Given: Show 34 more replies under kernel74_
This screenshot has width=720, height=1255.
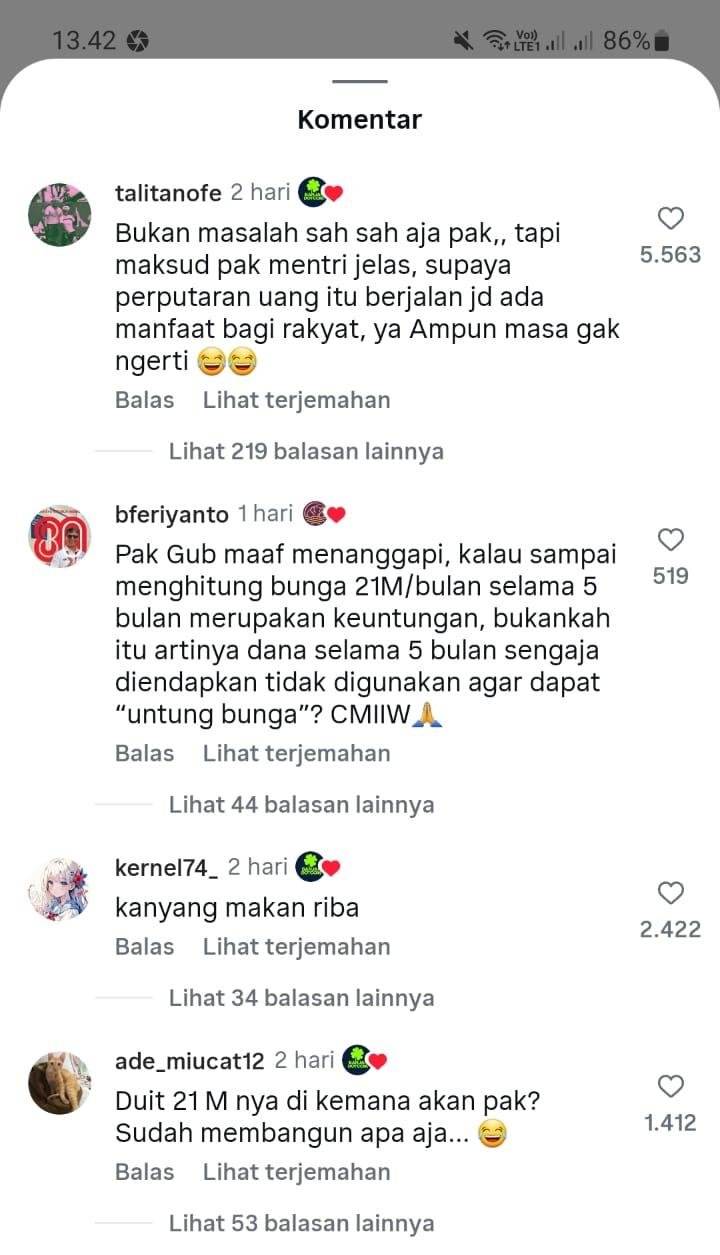Looking at the screenshot, I should coord(301,997).
